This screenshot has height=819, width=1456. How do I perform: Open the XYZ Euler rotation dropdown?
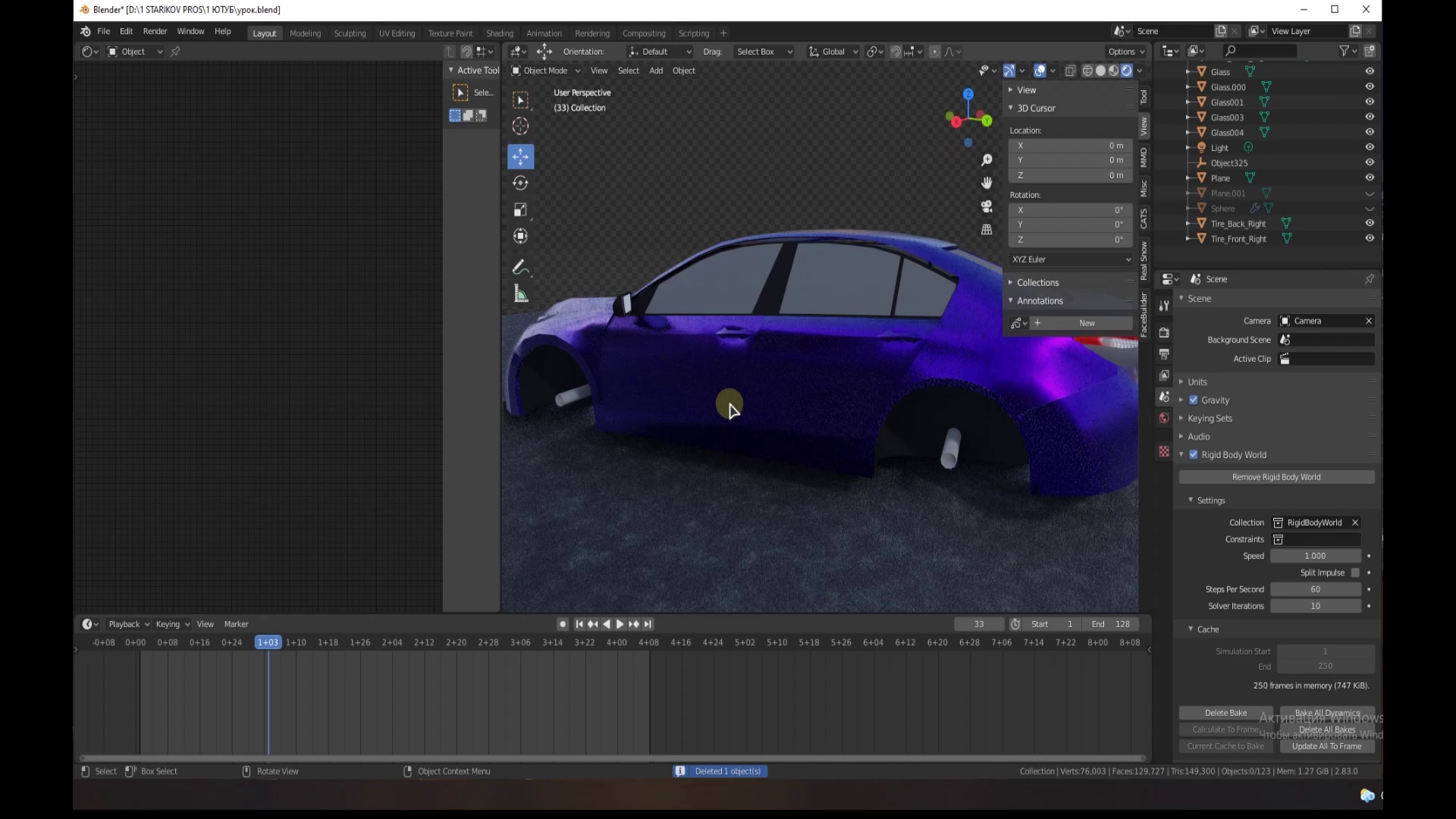[x=1070, y=259]
